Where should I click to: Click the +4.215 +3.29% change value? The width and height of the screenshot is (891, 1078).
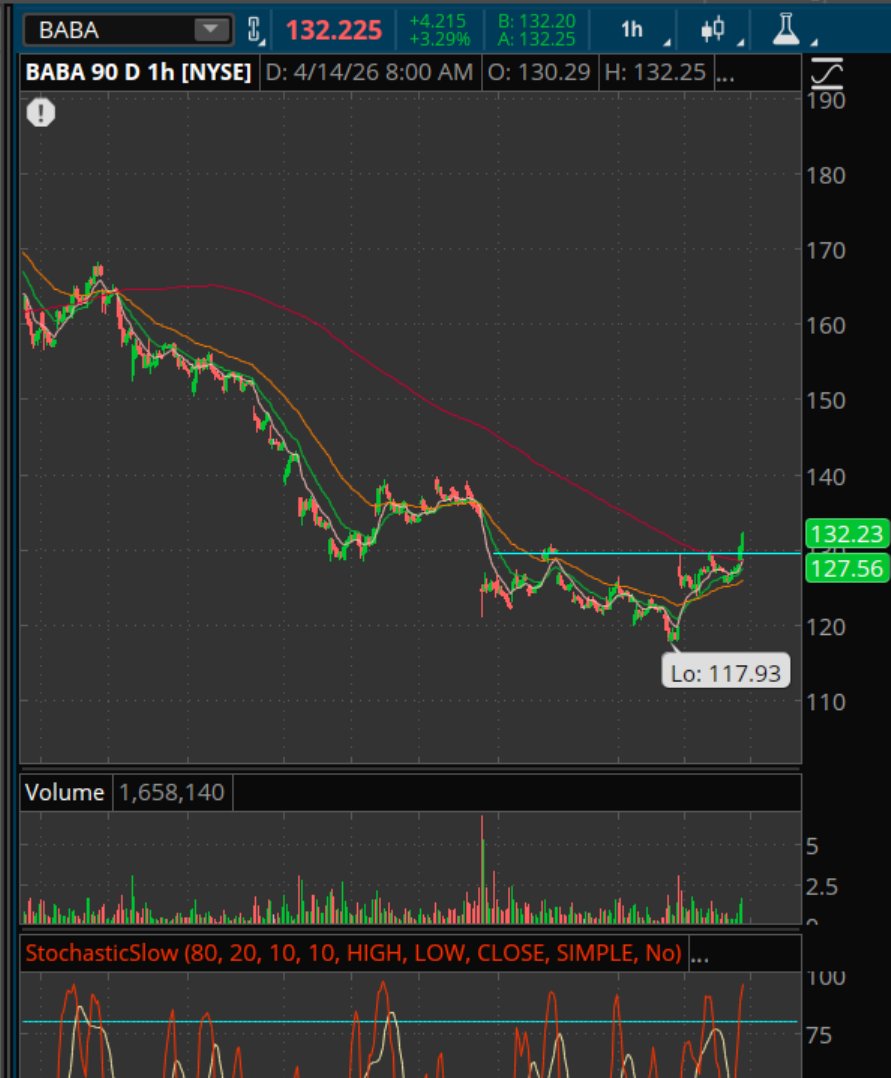point(439,30)
